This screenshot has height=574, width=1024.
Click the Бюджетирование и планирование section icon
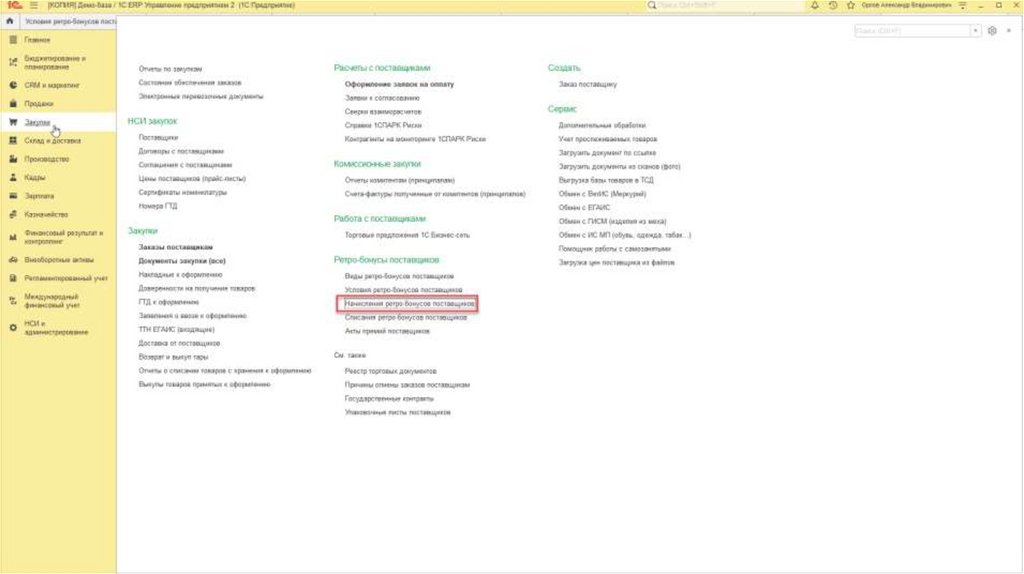[13, 63]
